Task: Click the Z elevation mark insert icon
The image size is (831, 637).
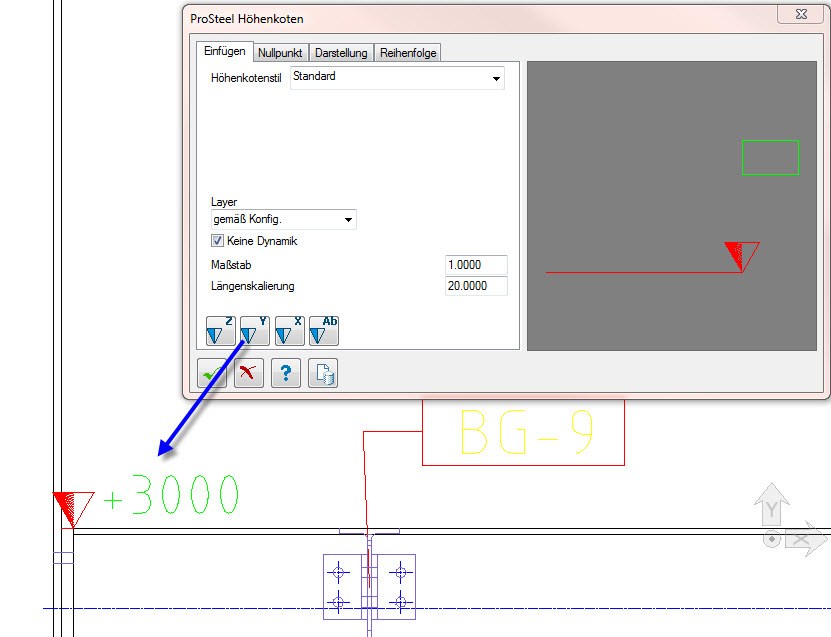Action: pyautogui.click(x=220, y=331)
